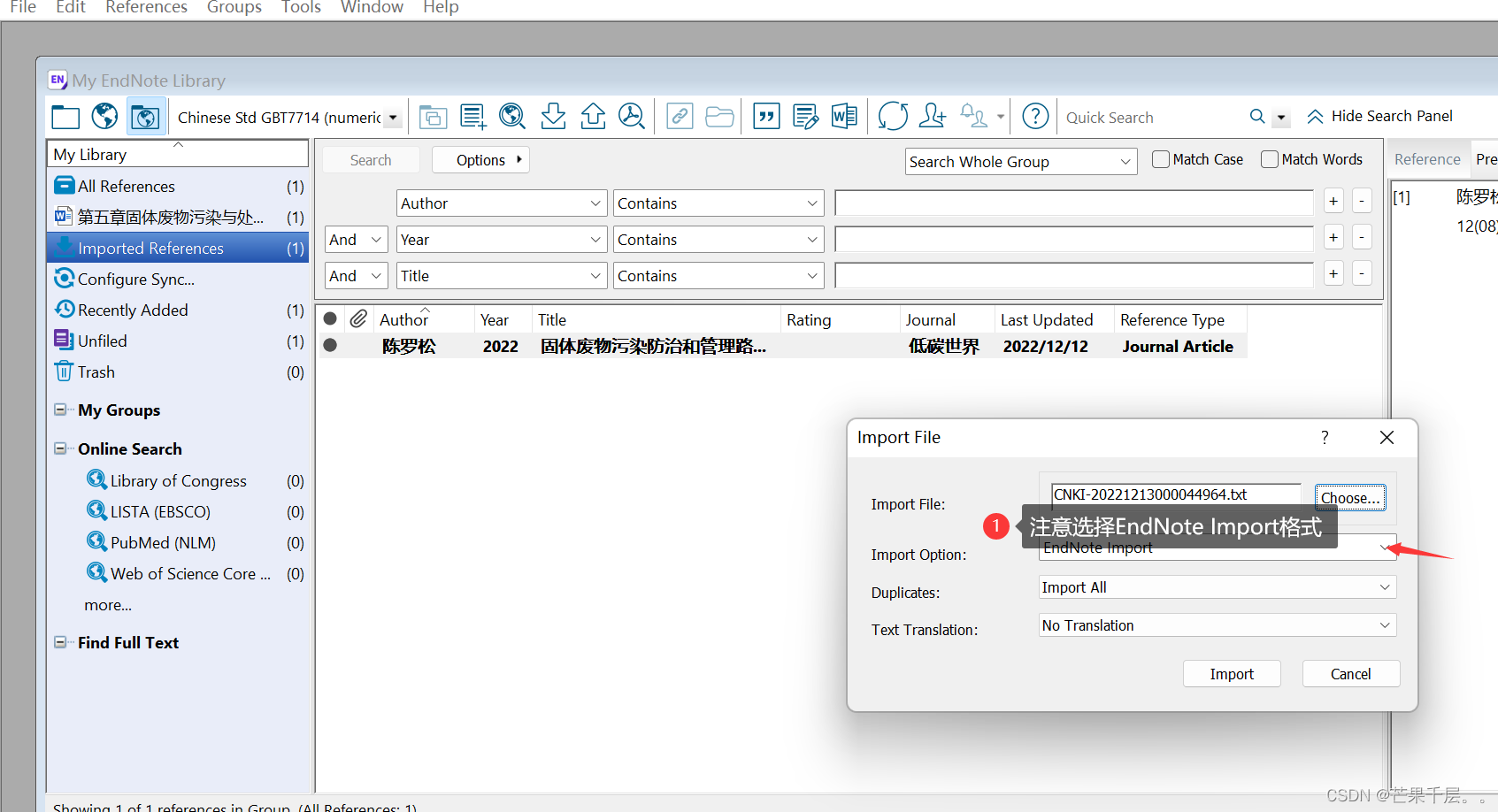
Task: Click the New Reference toolbar icon
Action: tap(472, 117)
